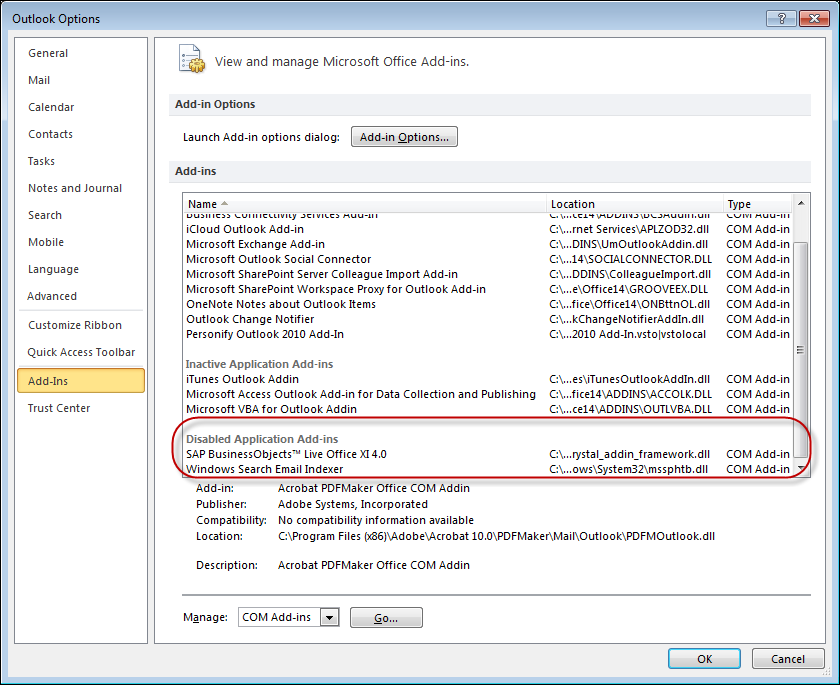Open Trust Center settings

pos(59,408)
